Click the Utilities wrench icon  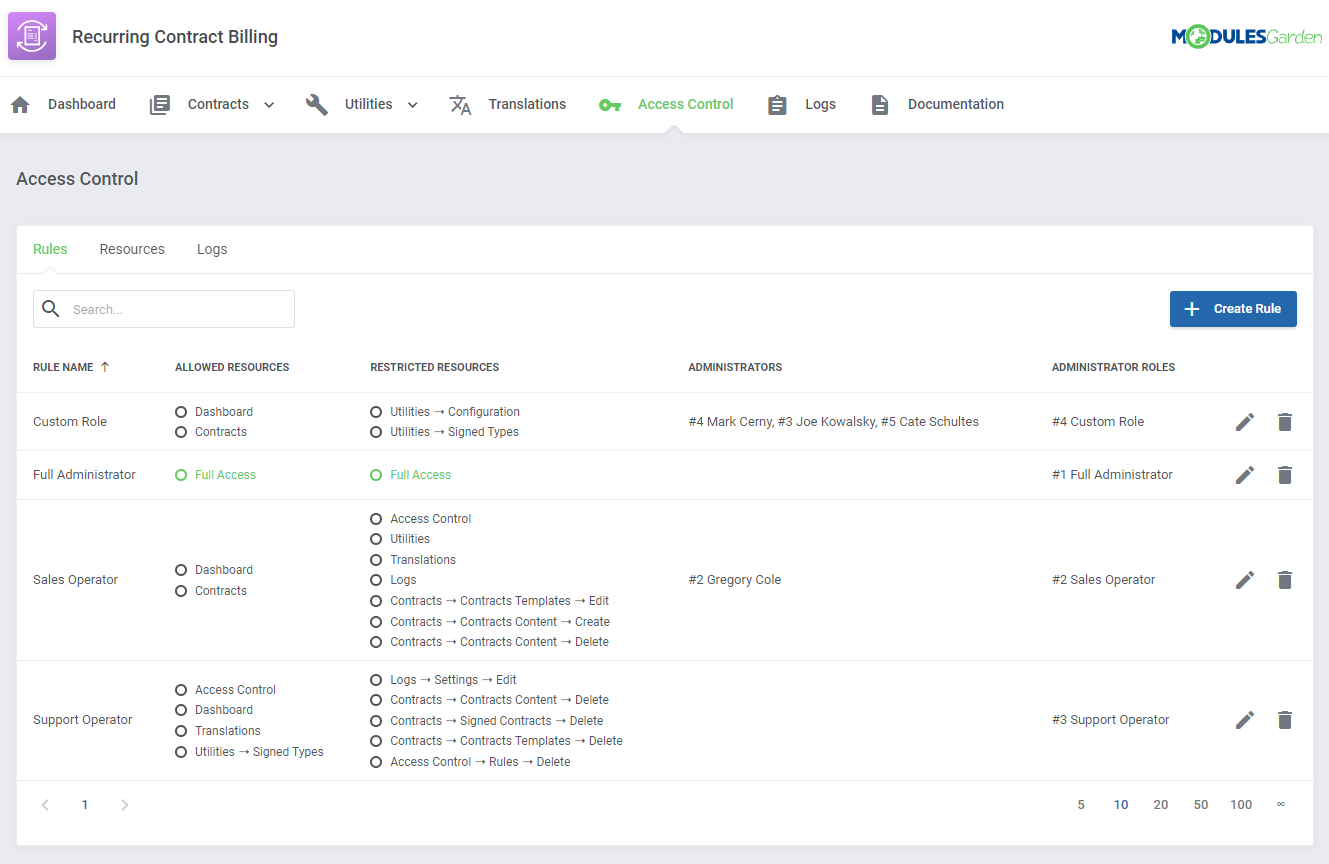[317, 105]
